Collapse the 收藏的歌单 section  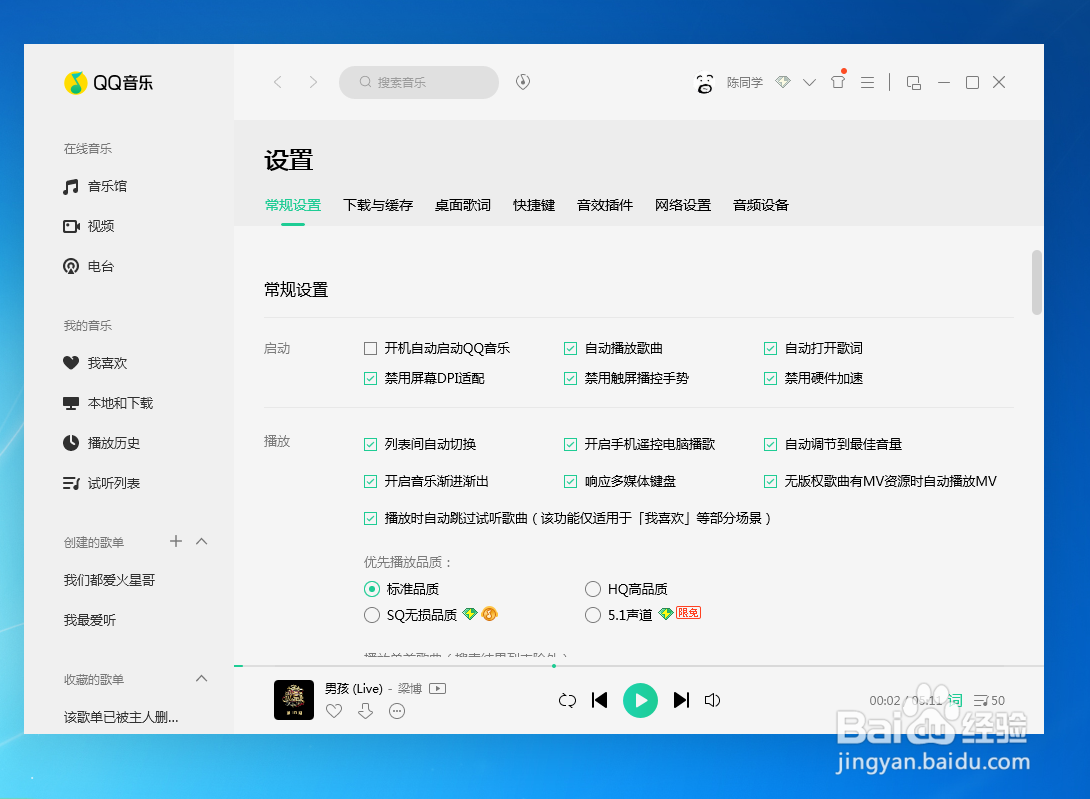pyautogui.click(x=202, y=679)
